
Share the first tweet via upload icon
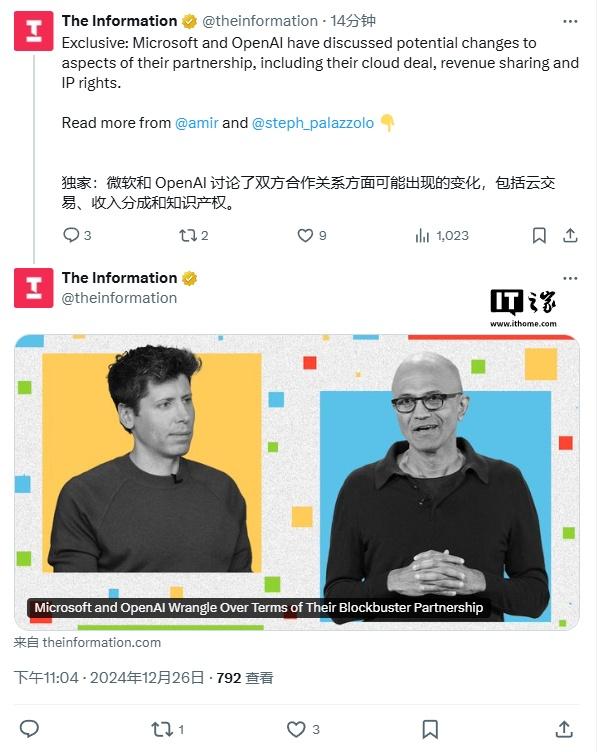point(570,235)
